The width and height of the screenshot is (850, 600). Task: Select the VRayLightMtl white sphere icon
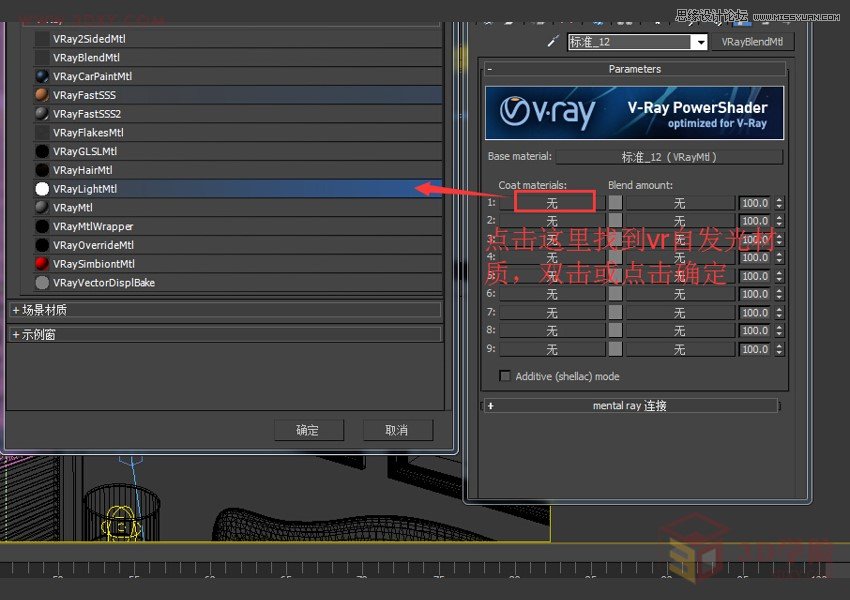click(x=42, y=189)
